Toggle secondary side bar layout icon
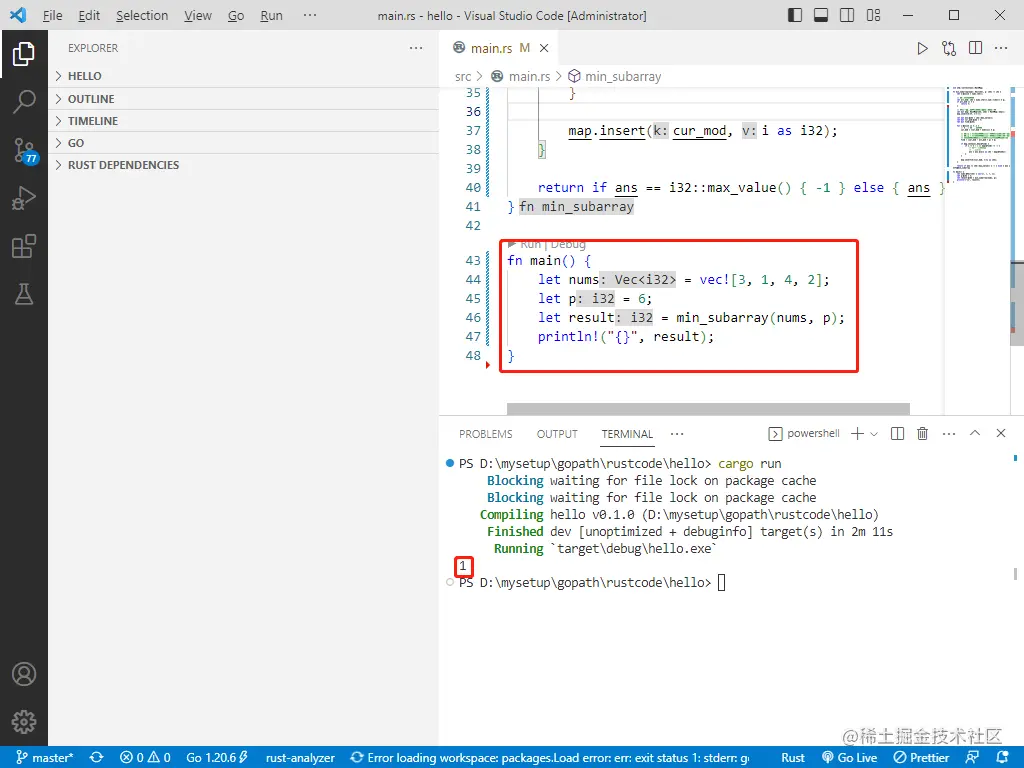1024x768 pixels. [x=847, y=15]
